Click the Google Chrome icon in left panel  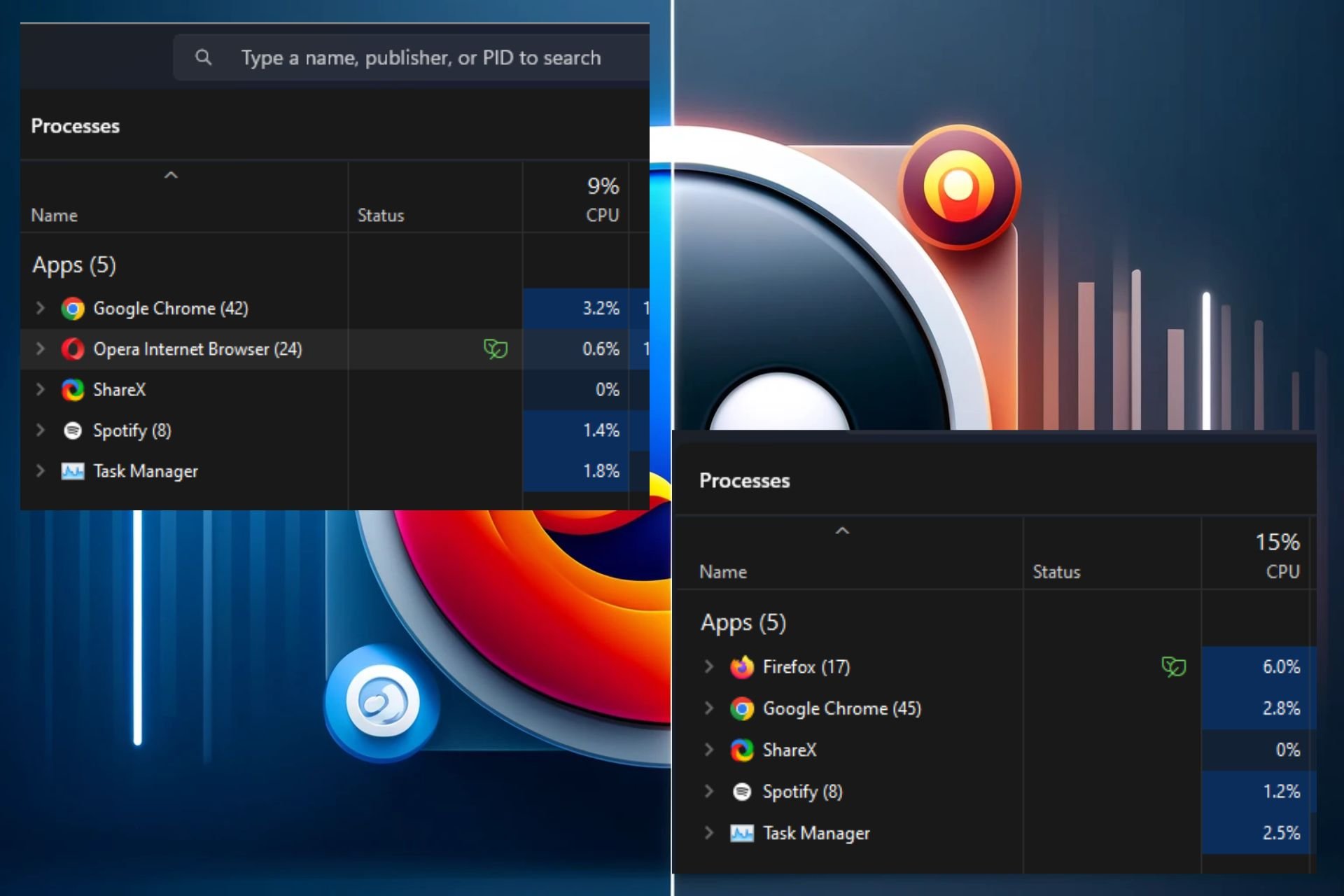click(x=72, y=309)
